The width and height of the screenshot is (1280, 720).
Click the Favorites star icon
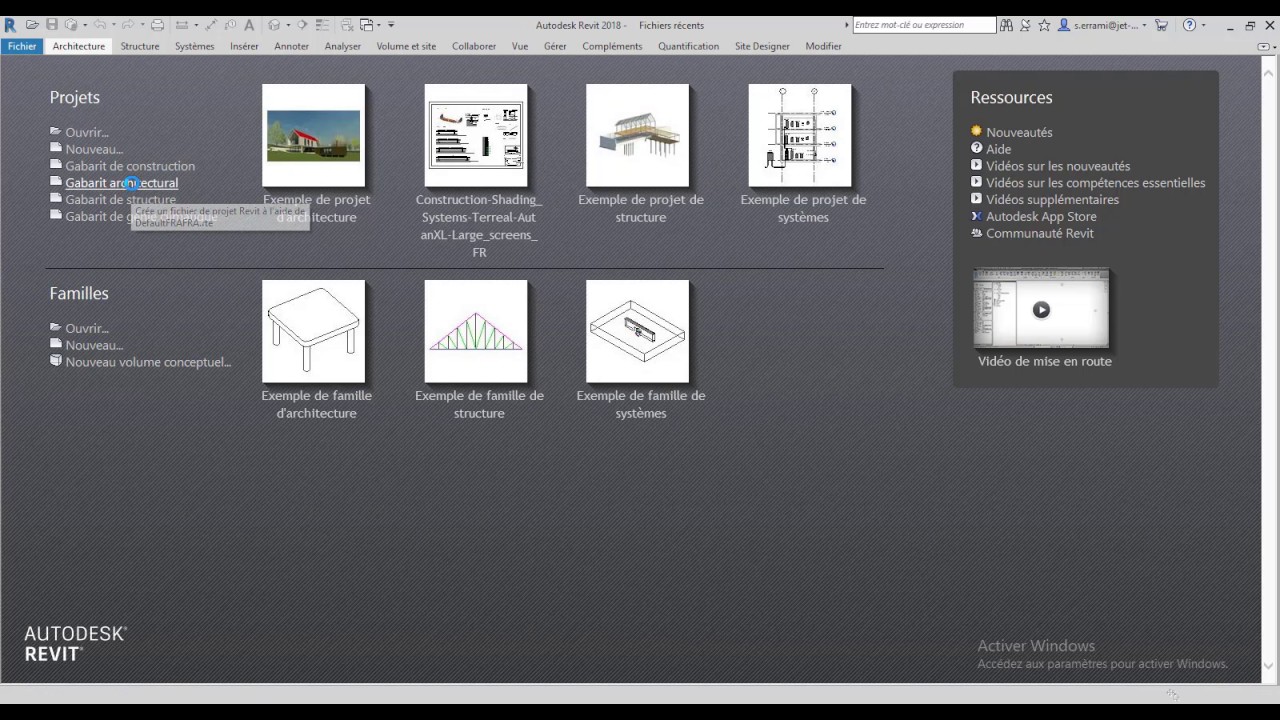pos(1044,25)
